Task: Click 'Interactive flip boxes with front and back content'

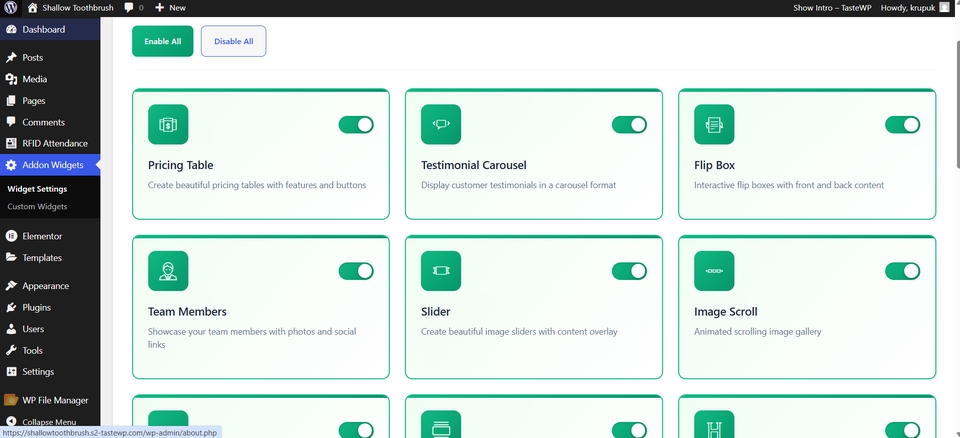Action: click(789, 185)
